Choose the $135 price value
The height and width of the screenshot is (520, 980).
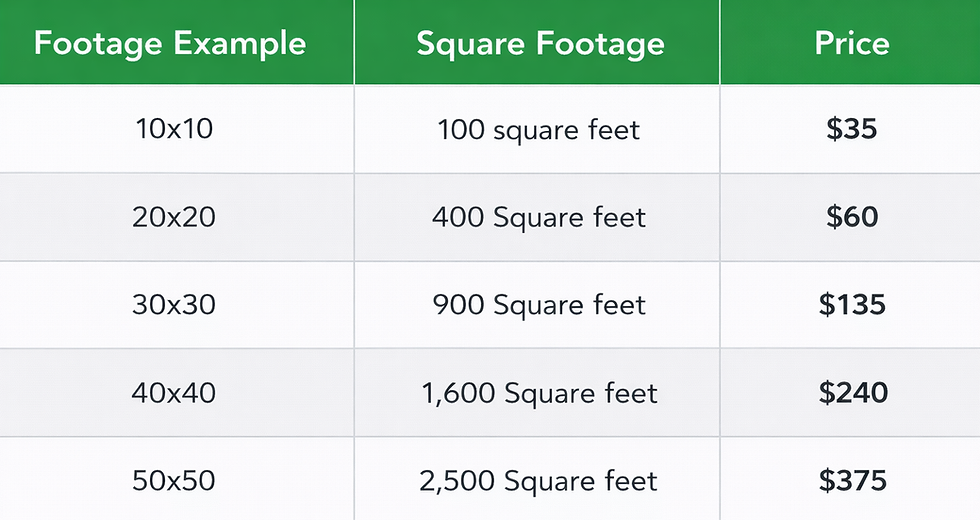click(852, 304)
